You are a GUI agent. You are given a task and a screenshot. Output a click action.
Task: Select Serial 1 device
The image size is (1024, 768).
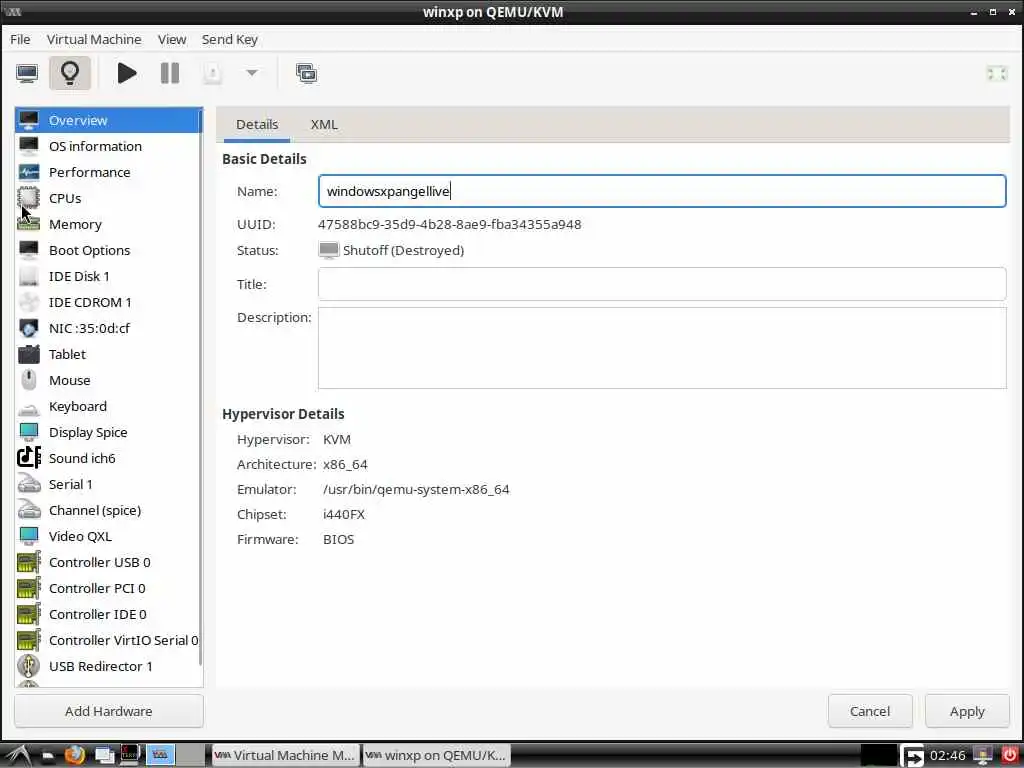[108, 485]
